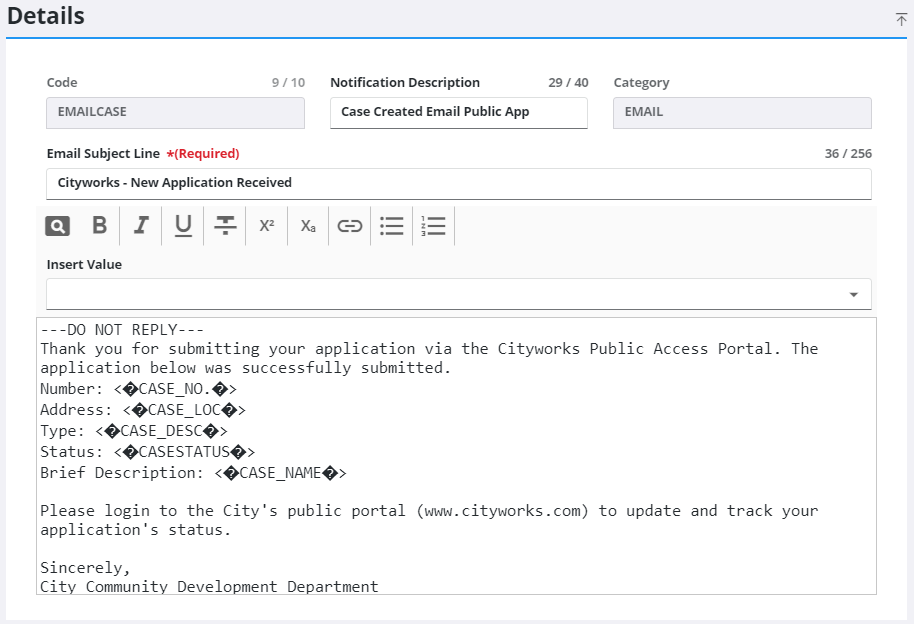Focus the Email Subject Line input
This screenshot has width=914, height=624.
458,183
